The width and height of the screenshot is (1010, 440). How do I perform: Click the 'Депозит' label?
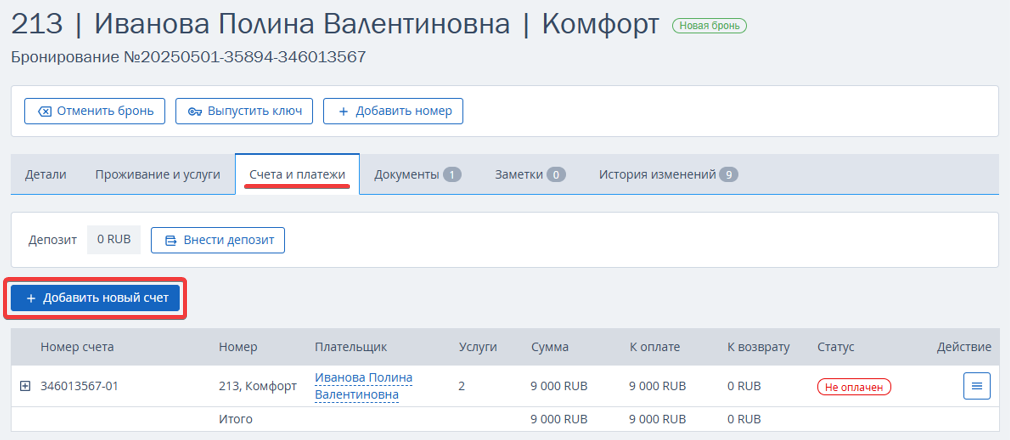click(53, 240)
